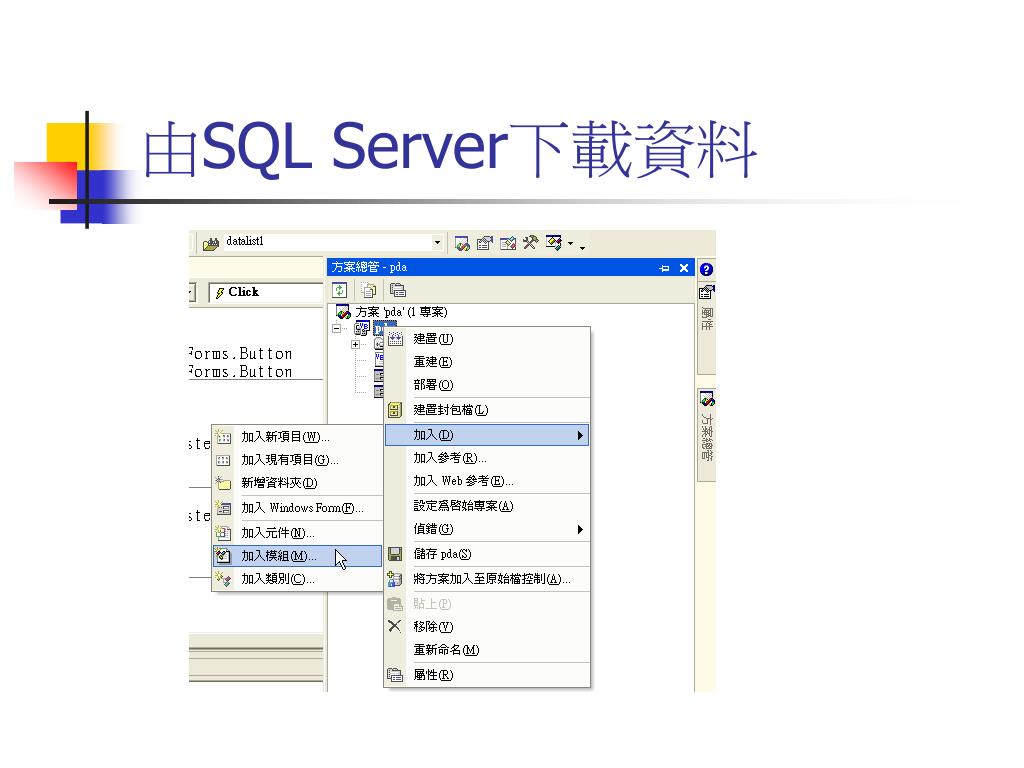1024x768 pixels.
Task: Open the Properties window toolbar icon
Action: pos(485,244)
